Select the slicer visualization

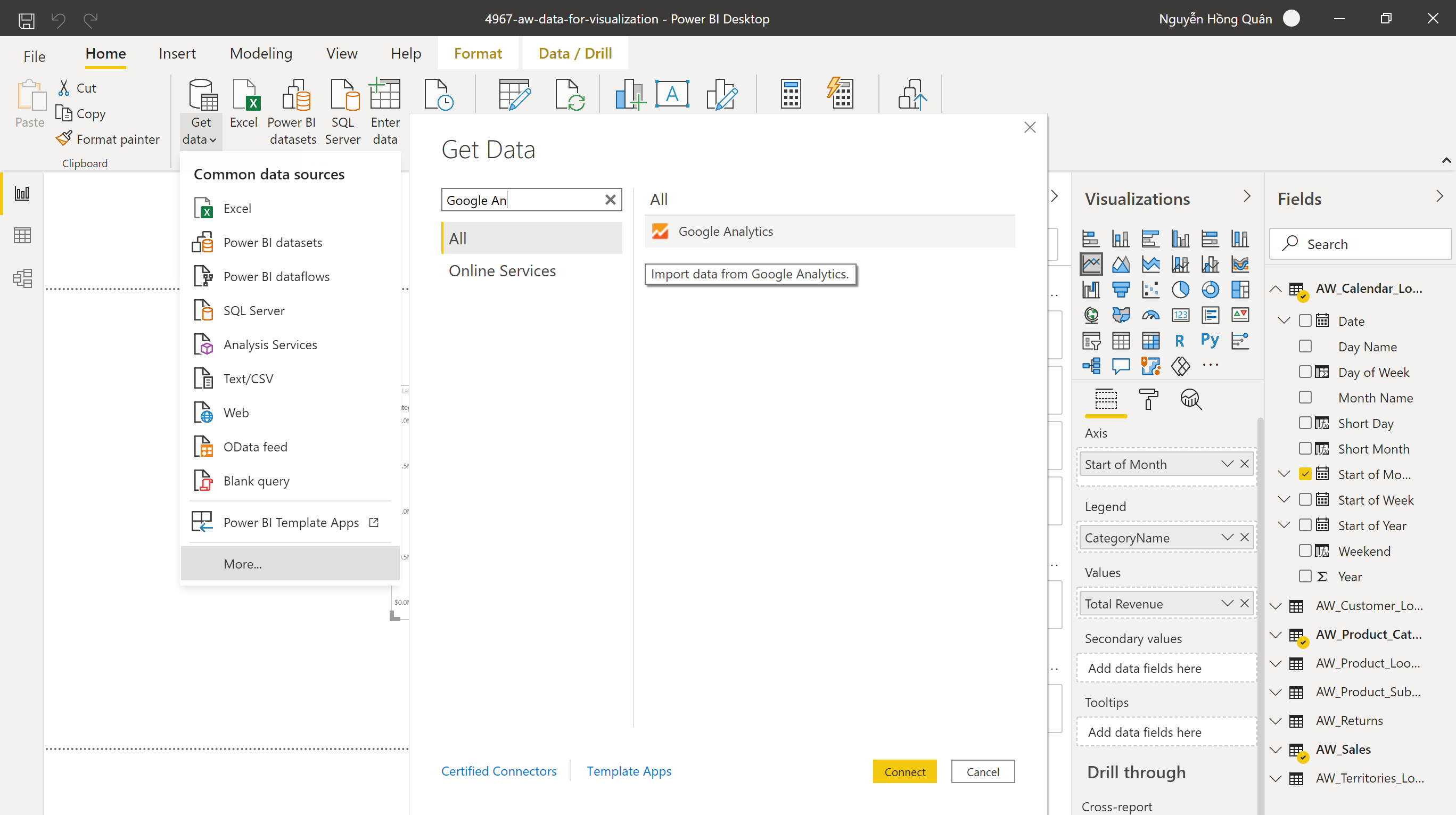[1091, 341]
